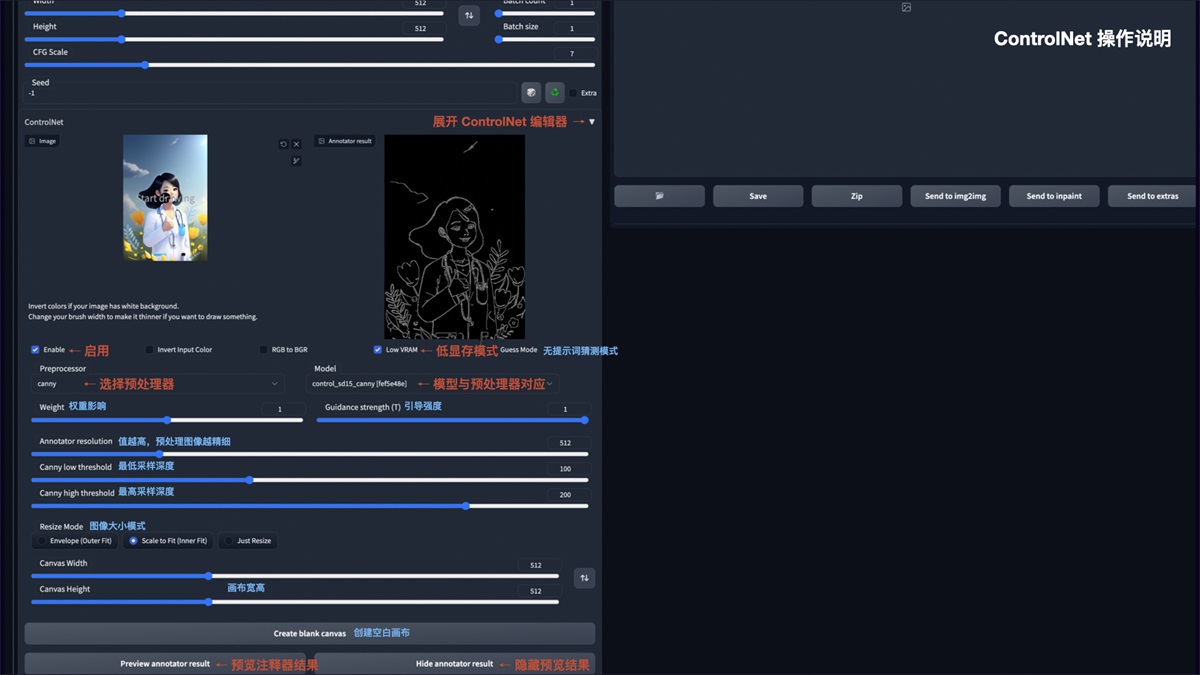1200x675 pixels.
Task: Click the Send to inpaint button
Action: 1054,195
